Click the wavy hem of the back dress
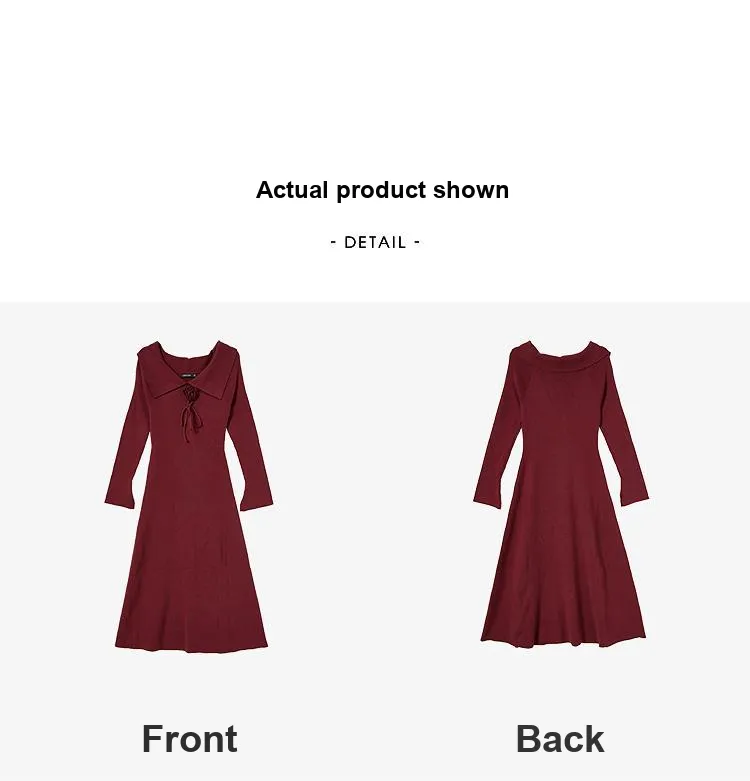 pos(563,641)
